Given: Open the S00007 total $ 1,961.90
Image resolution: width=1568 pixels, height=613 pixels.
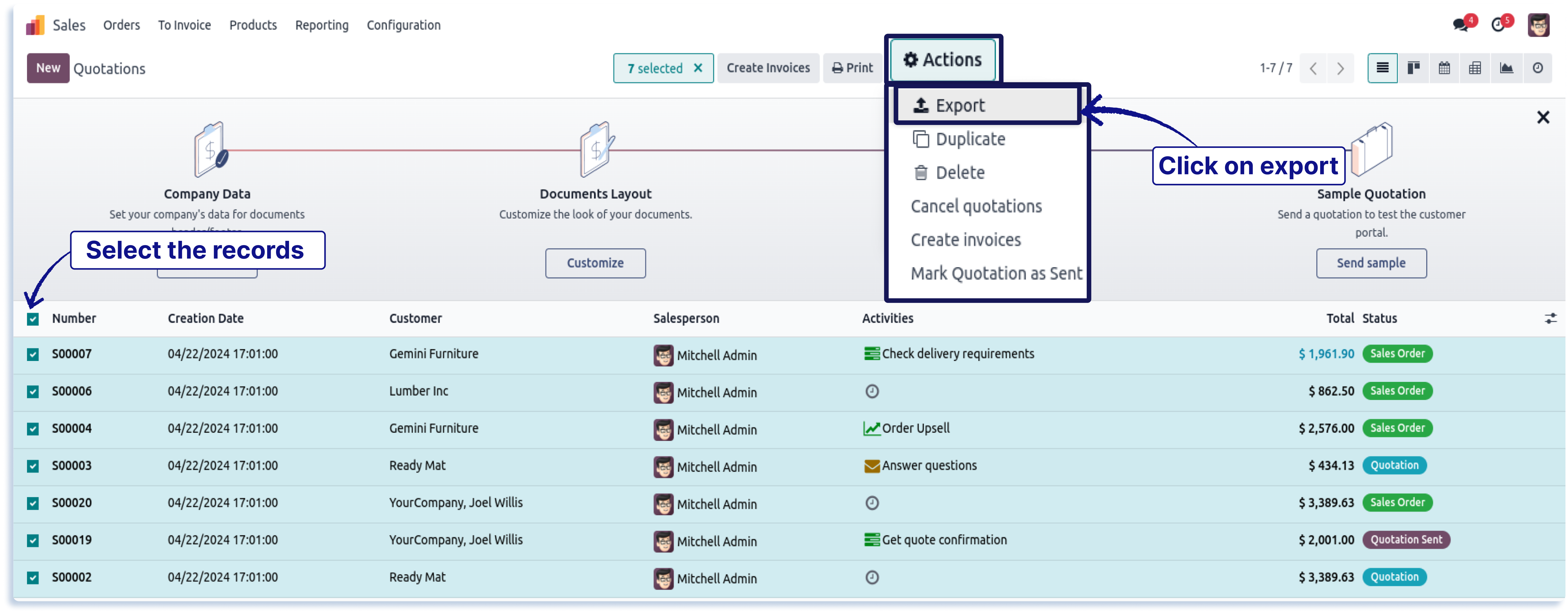Looking at the screenshot, I should tap(1326, 354).
